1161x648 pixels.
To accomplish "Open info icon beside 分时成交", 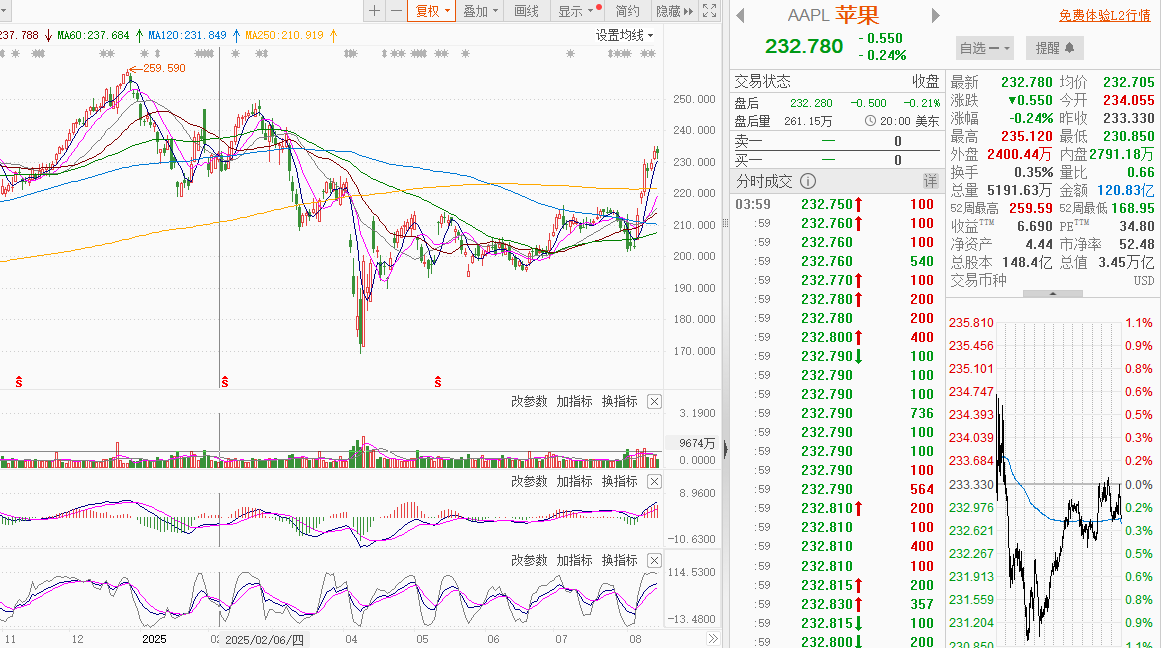I will [809, 181].
